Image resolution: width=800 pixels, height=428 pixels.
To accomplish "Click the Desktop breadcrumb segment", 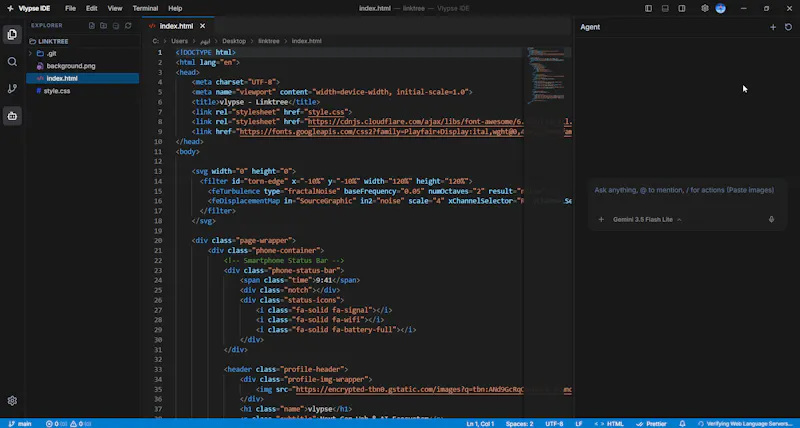I will point(234,41).
